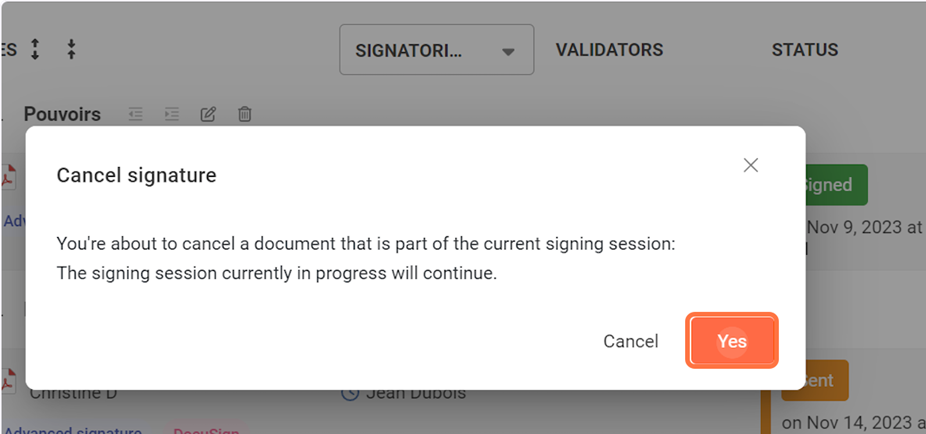926x434 pixels.
Task: Select the Pouvoirs section title
Action: pyautogui.click(x=62, y=115)
